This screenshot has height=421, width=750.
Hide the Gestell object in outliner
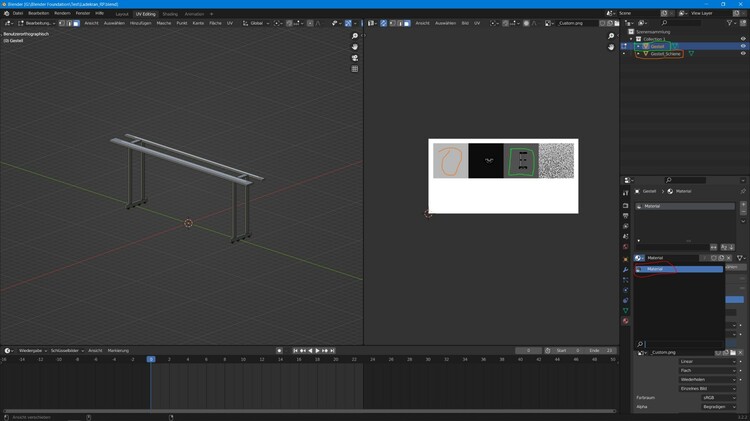(742, 46)
